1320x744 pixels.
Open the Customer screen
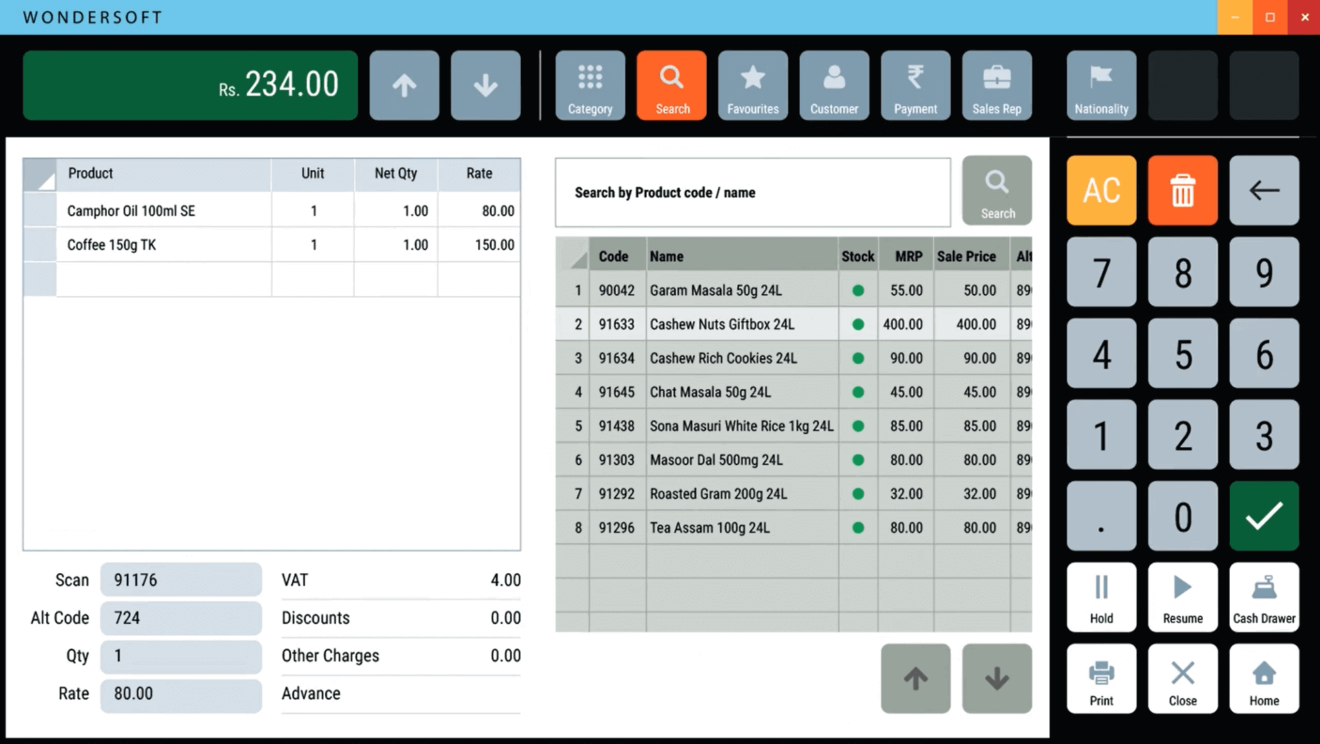pos(834,85)
